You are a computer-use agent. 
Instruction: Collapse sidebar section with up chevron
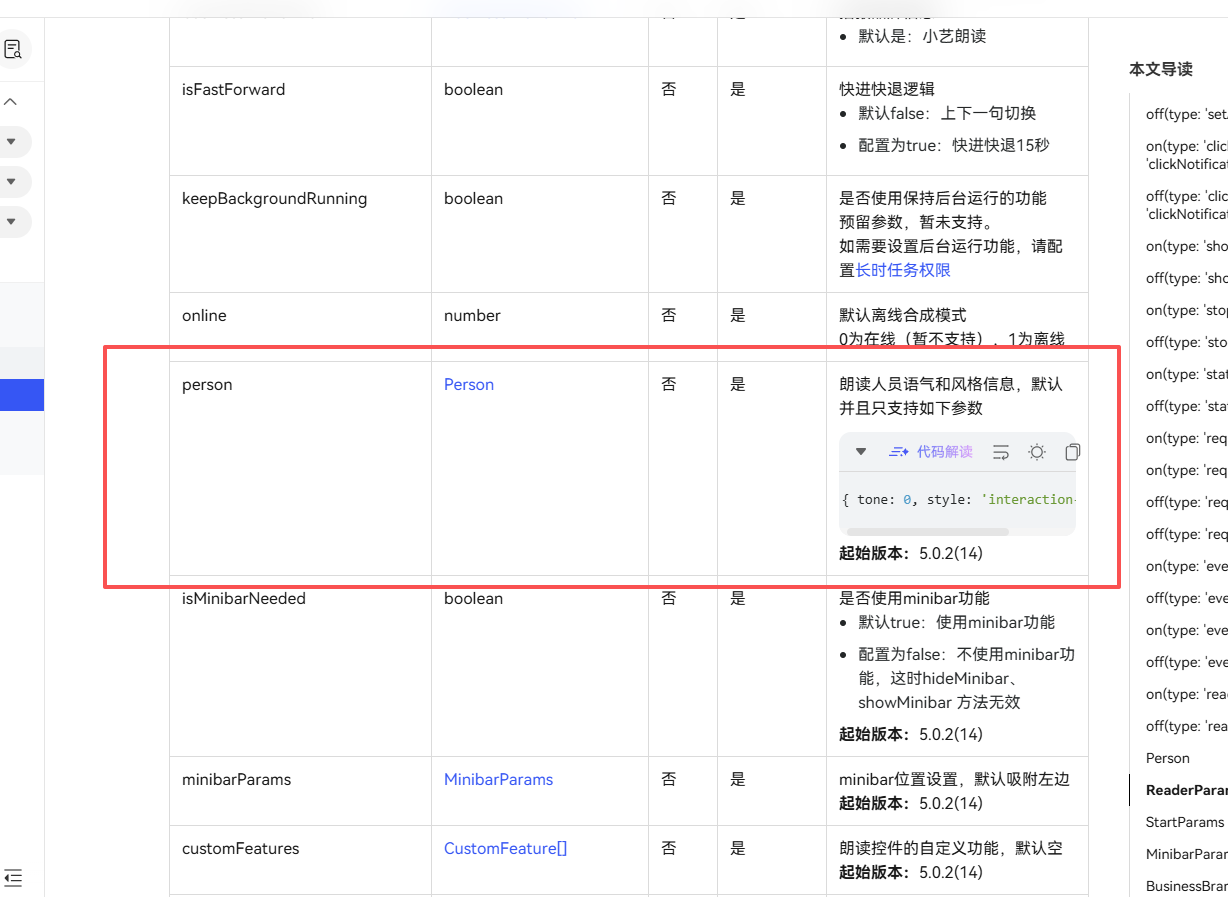(11, 102)
